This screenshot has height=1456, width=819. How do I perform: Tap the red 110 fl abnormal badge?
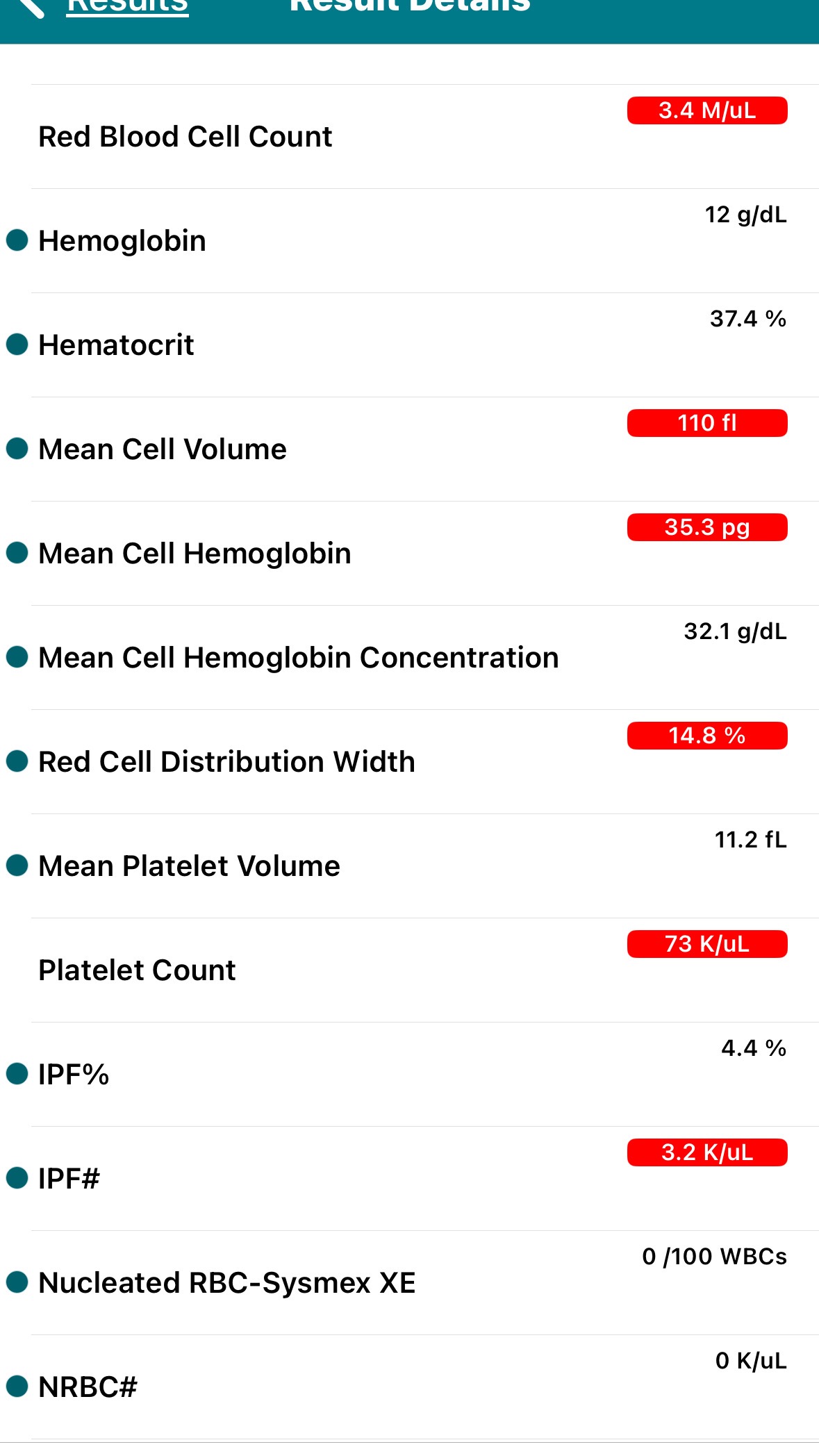tap(706, 423)
